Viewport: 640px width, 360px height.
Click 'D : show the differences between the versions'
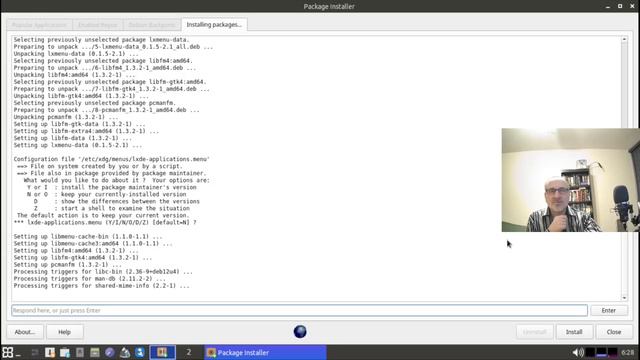click(x=117, y=201)
